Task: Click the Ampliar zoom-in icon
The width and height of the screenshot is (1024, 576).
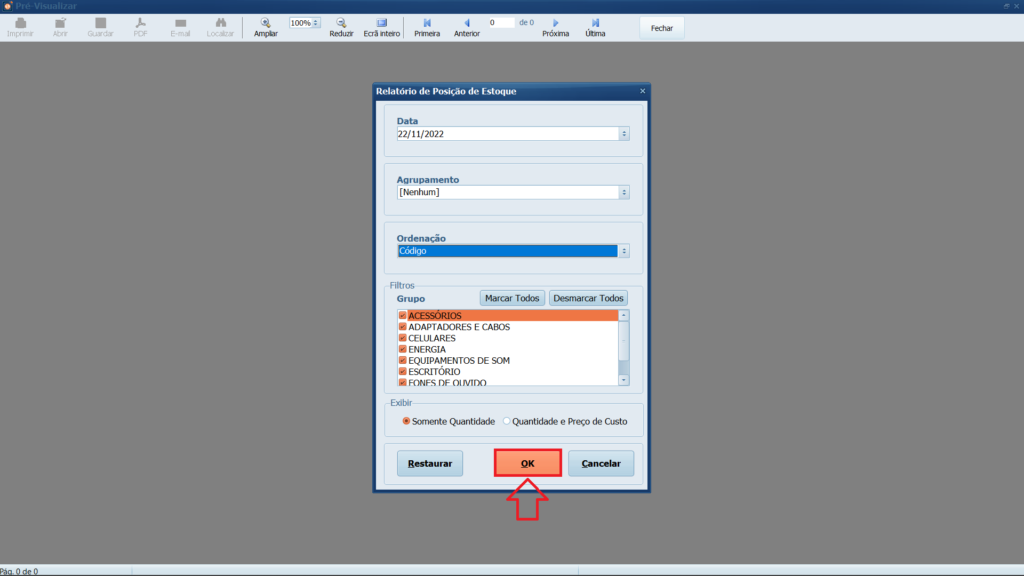Action: pyautogui.click(x=266, y=22)
